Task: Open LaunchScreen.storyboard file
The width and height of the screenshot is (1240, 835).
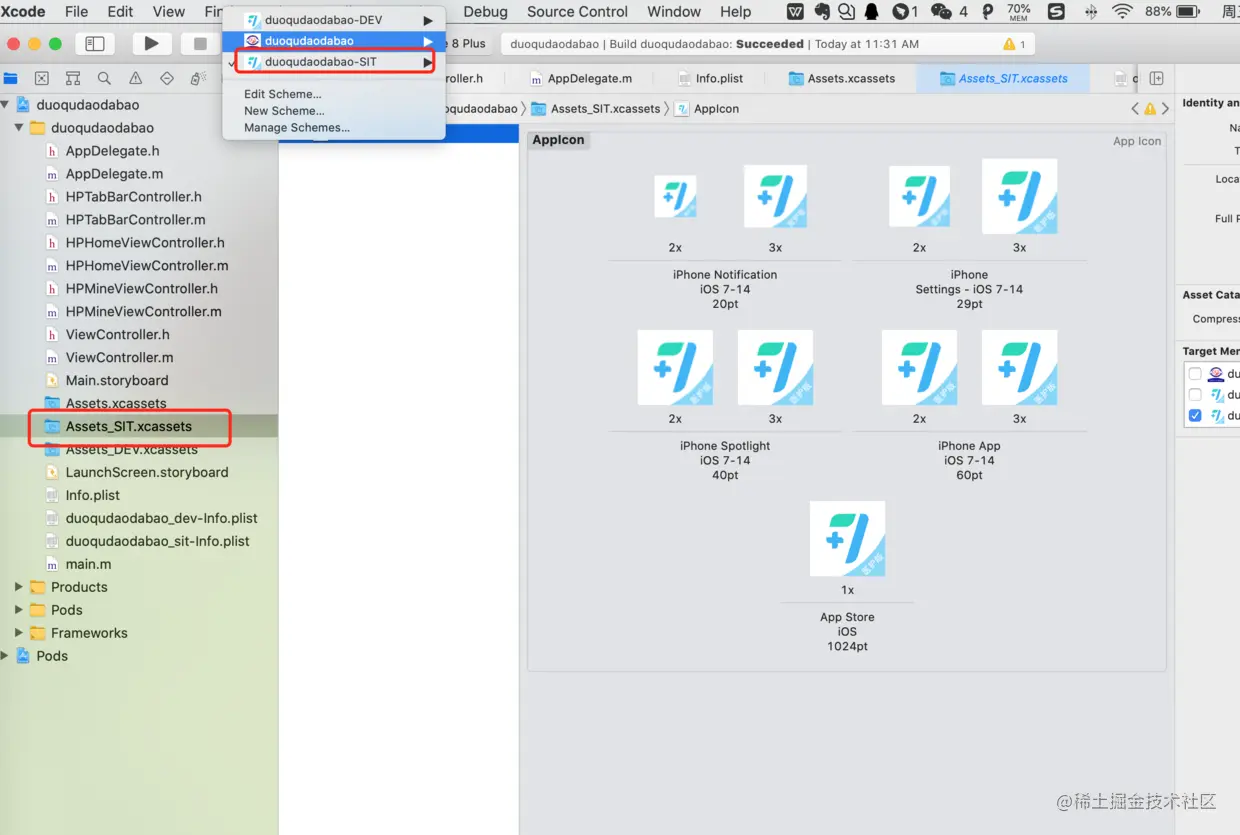Action: 148,473
